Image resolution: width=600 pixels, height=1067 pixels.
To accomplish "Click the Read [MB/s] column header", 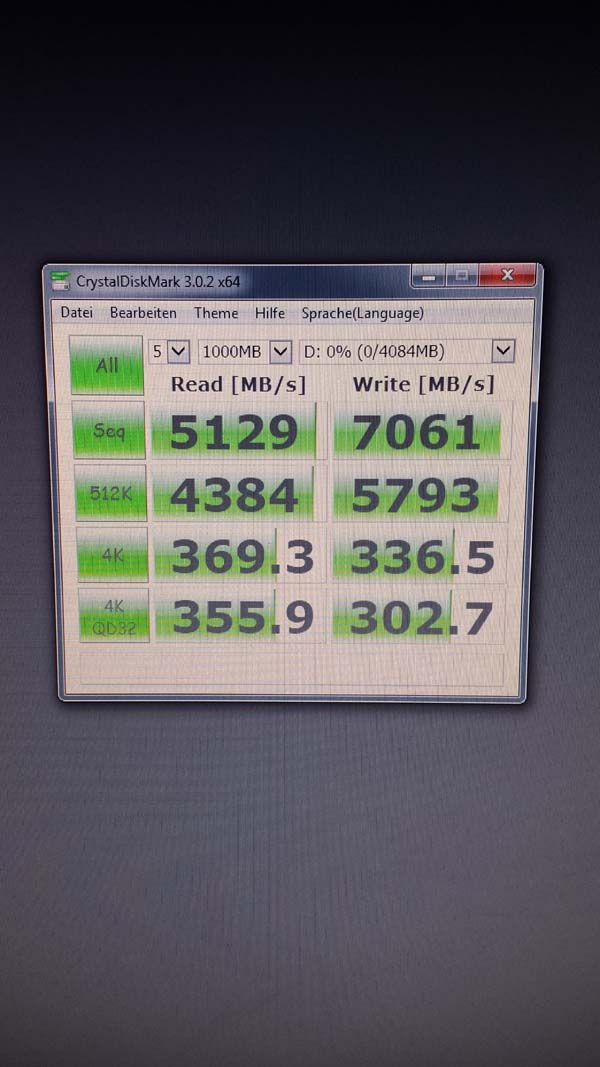I will coord(238,384).
